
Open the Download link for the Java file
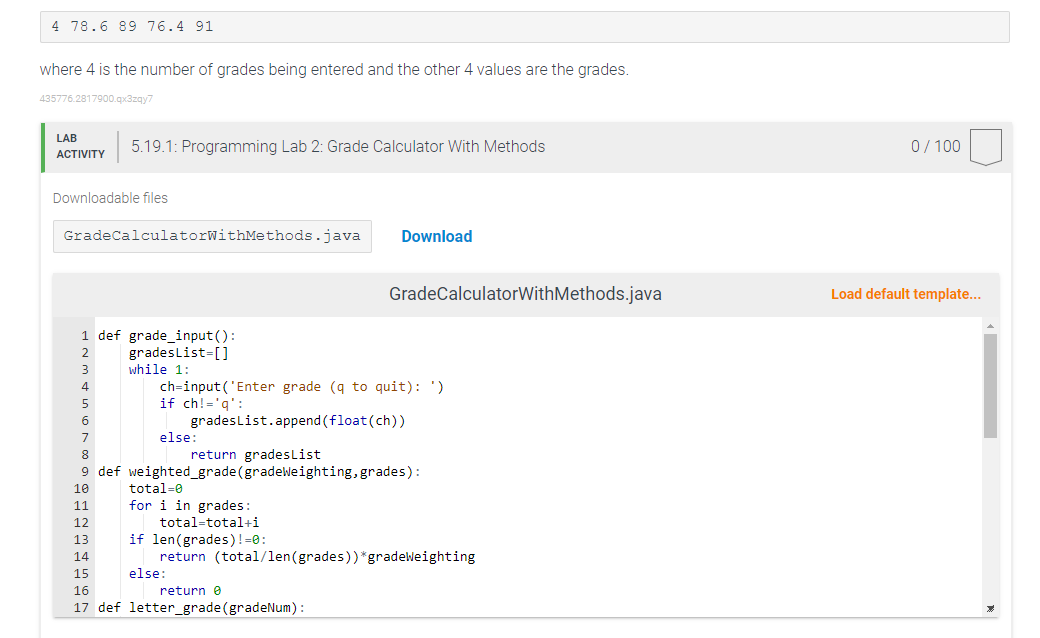[437, 236]
